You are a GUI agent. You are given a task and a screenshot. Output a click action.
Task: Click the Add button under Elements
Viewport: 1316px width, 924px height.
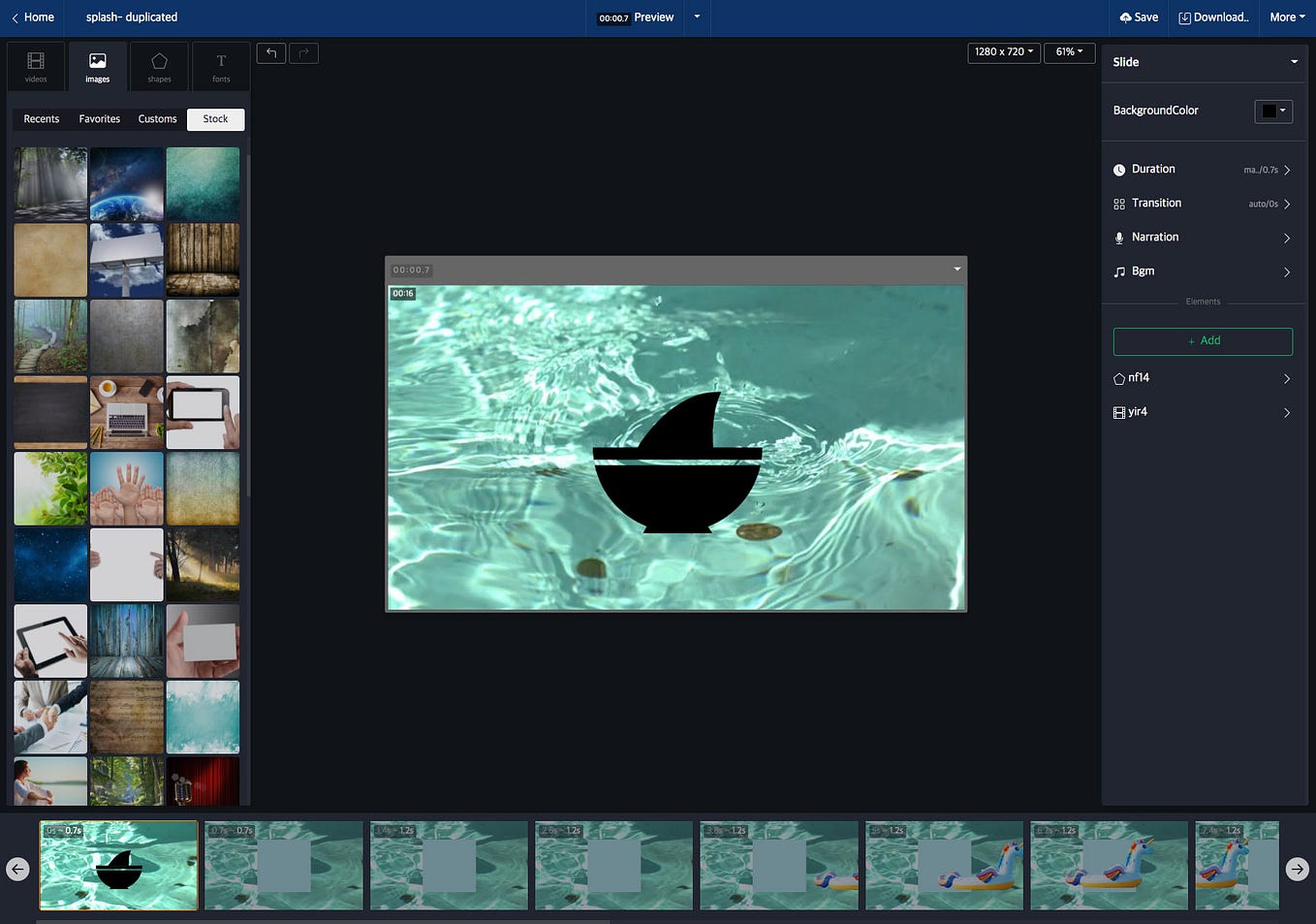pos(1203,341)
